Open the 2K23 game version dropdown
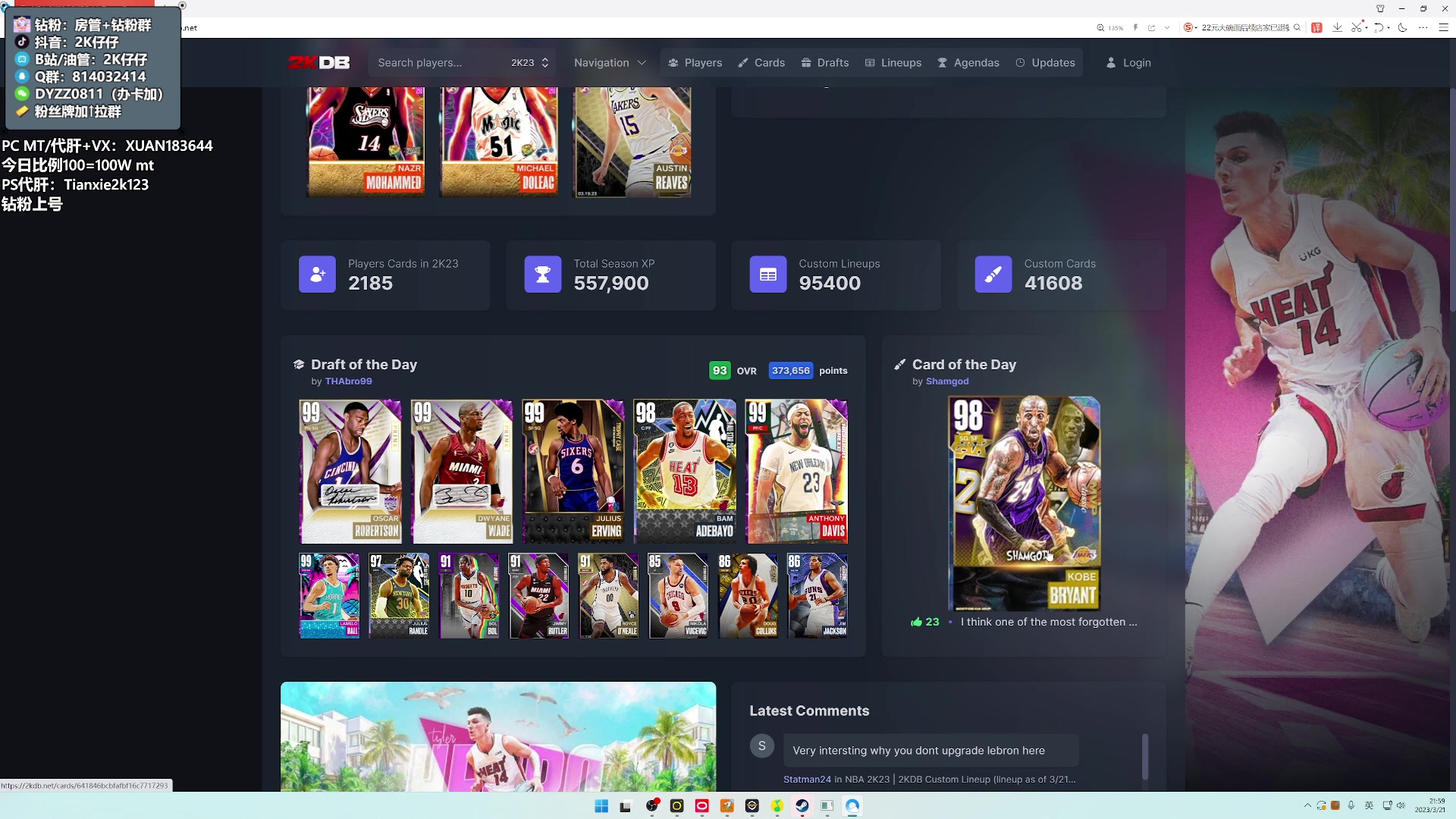The height and width of the screenshot is (819, 1456). pos(529,62)
